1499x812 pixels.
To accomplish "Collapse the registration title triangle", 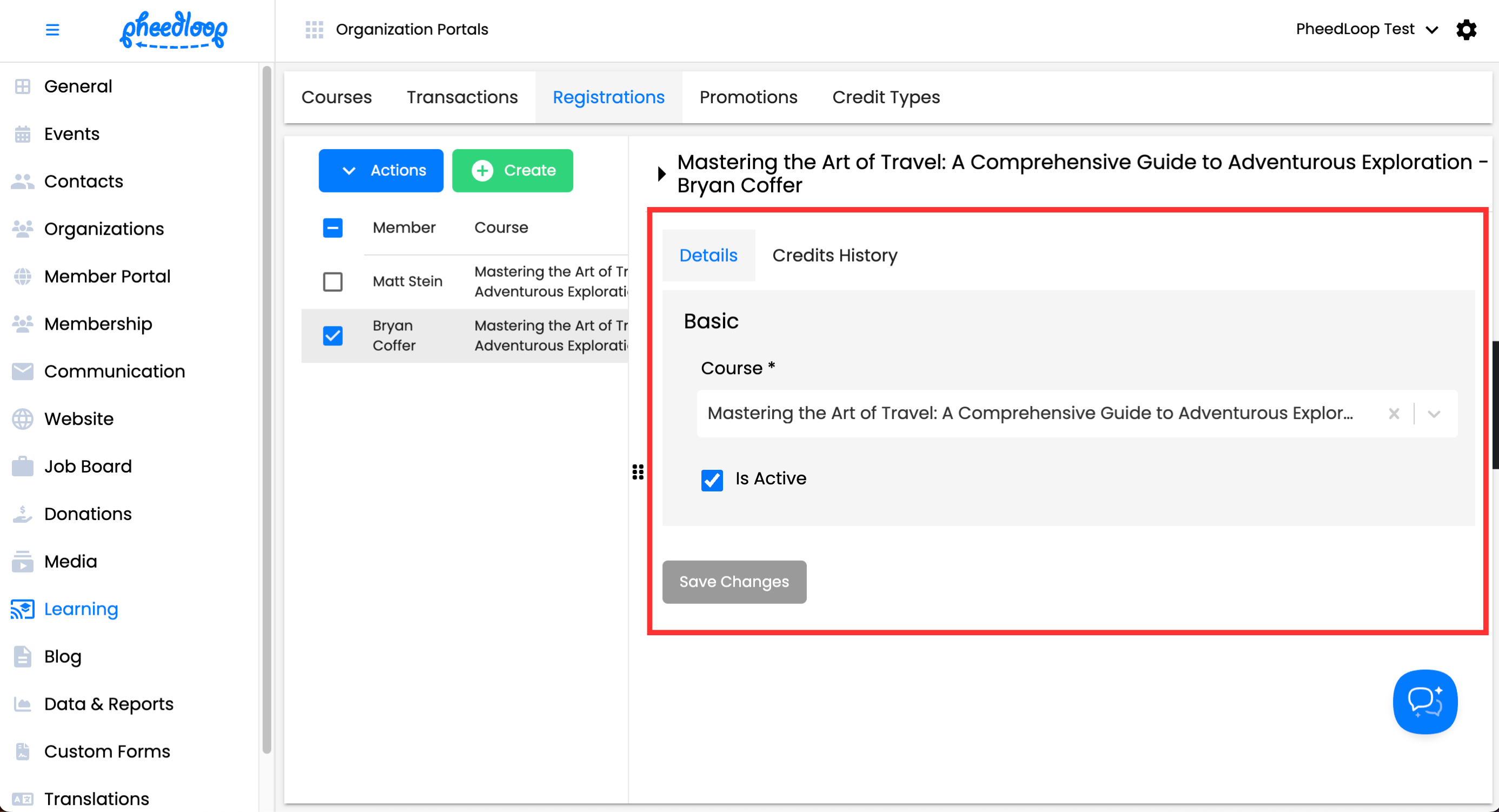I will pyautogui.click(x=661, y=174).
